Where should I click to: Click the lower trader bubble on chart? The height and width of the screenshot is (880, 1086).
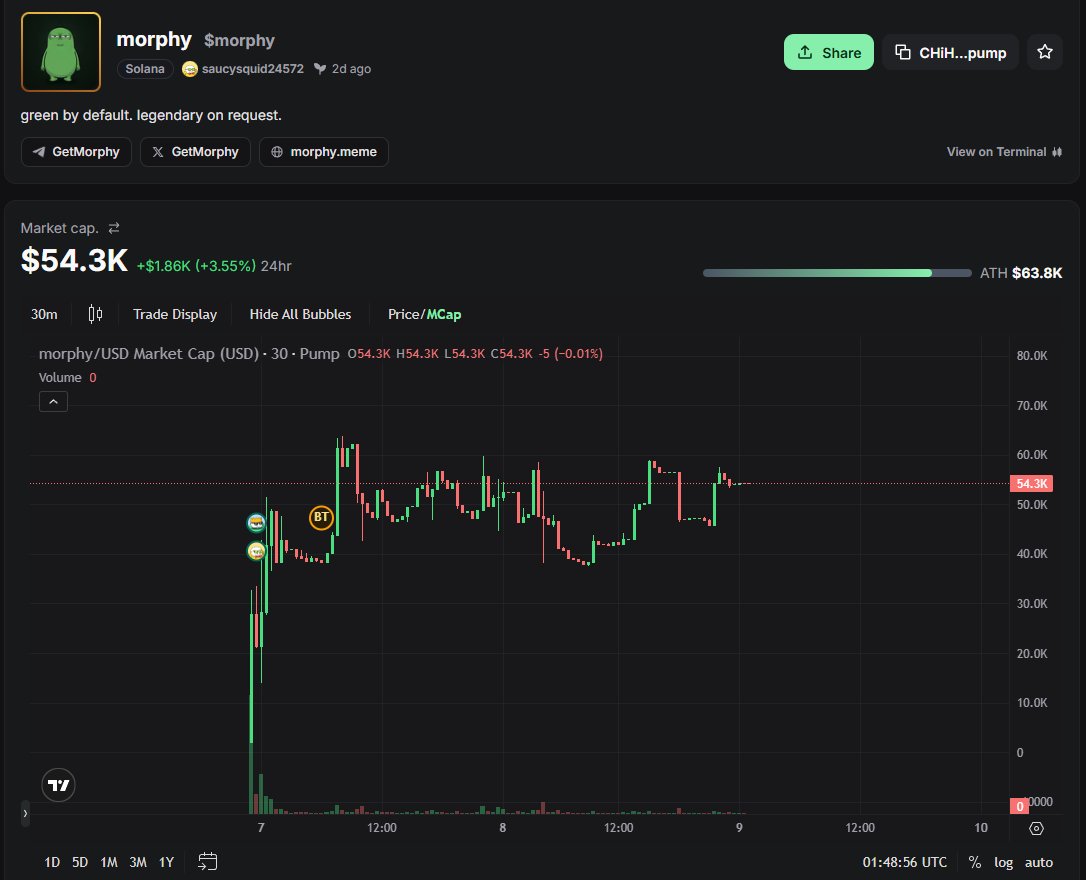tap(256, 551)
